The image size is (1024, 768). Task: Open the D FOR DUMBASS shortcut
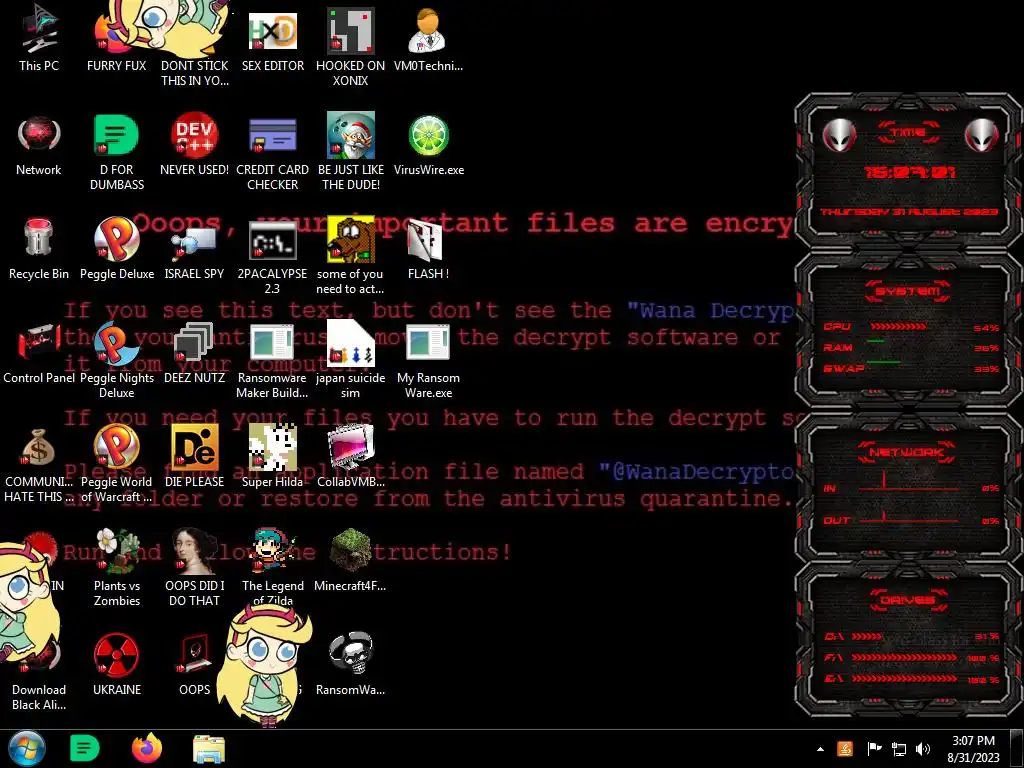pyautogui.click(x=116, y=150)
